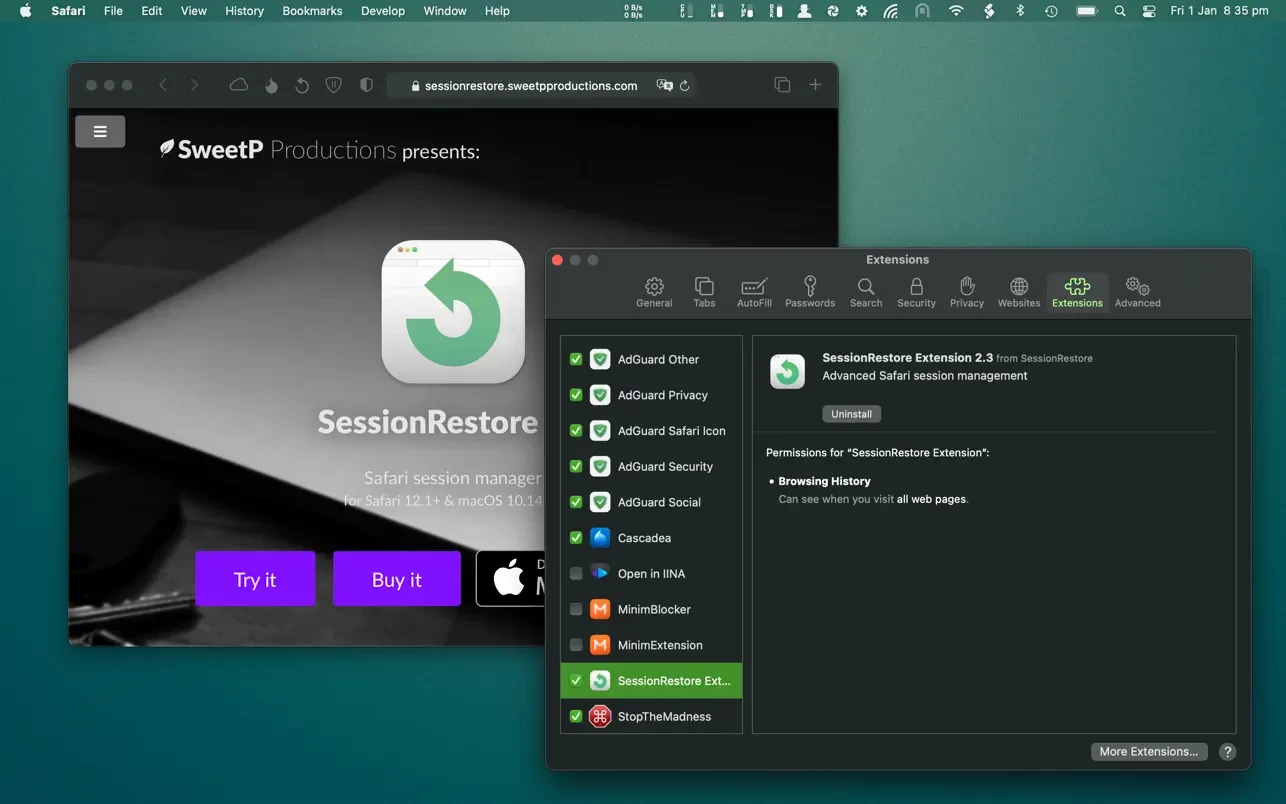Open the help question mark button

(1228, 752)
